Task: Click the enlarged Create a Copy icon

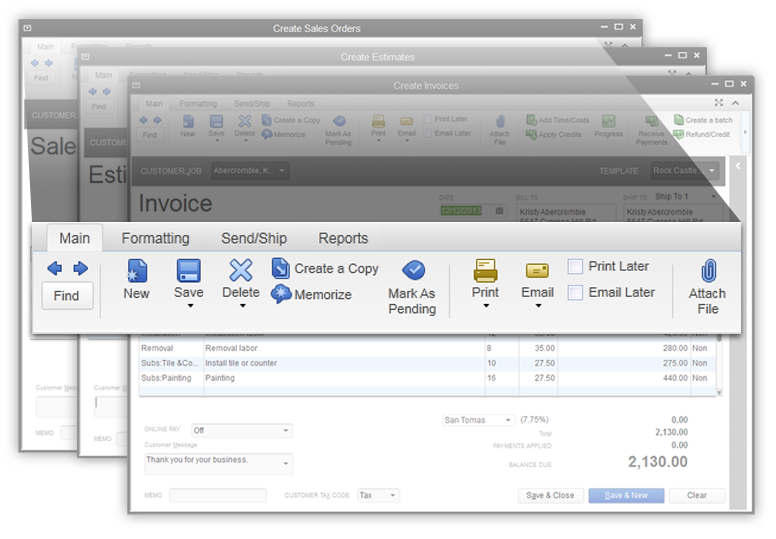Action: pyautogui.click(x=281, y=268)
